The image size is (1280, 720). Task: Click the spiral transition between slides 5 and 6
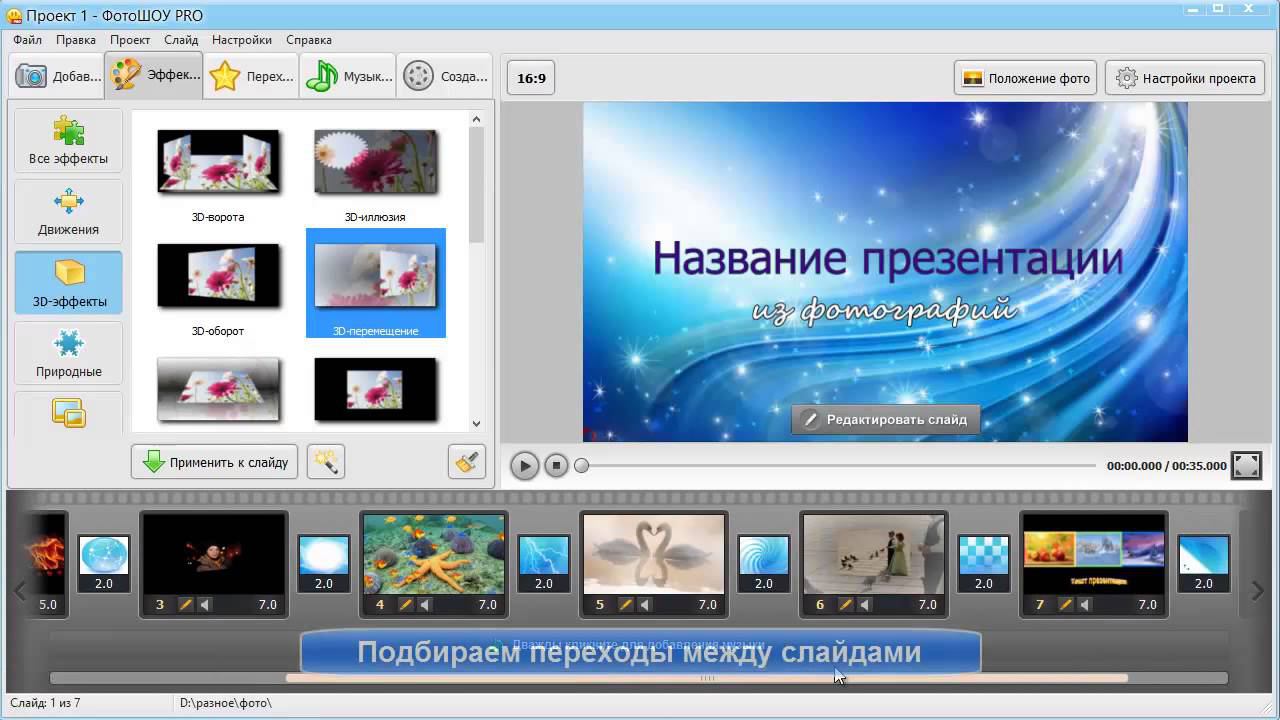tap(764, 555)
